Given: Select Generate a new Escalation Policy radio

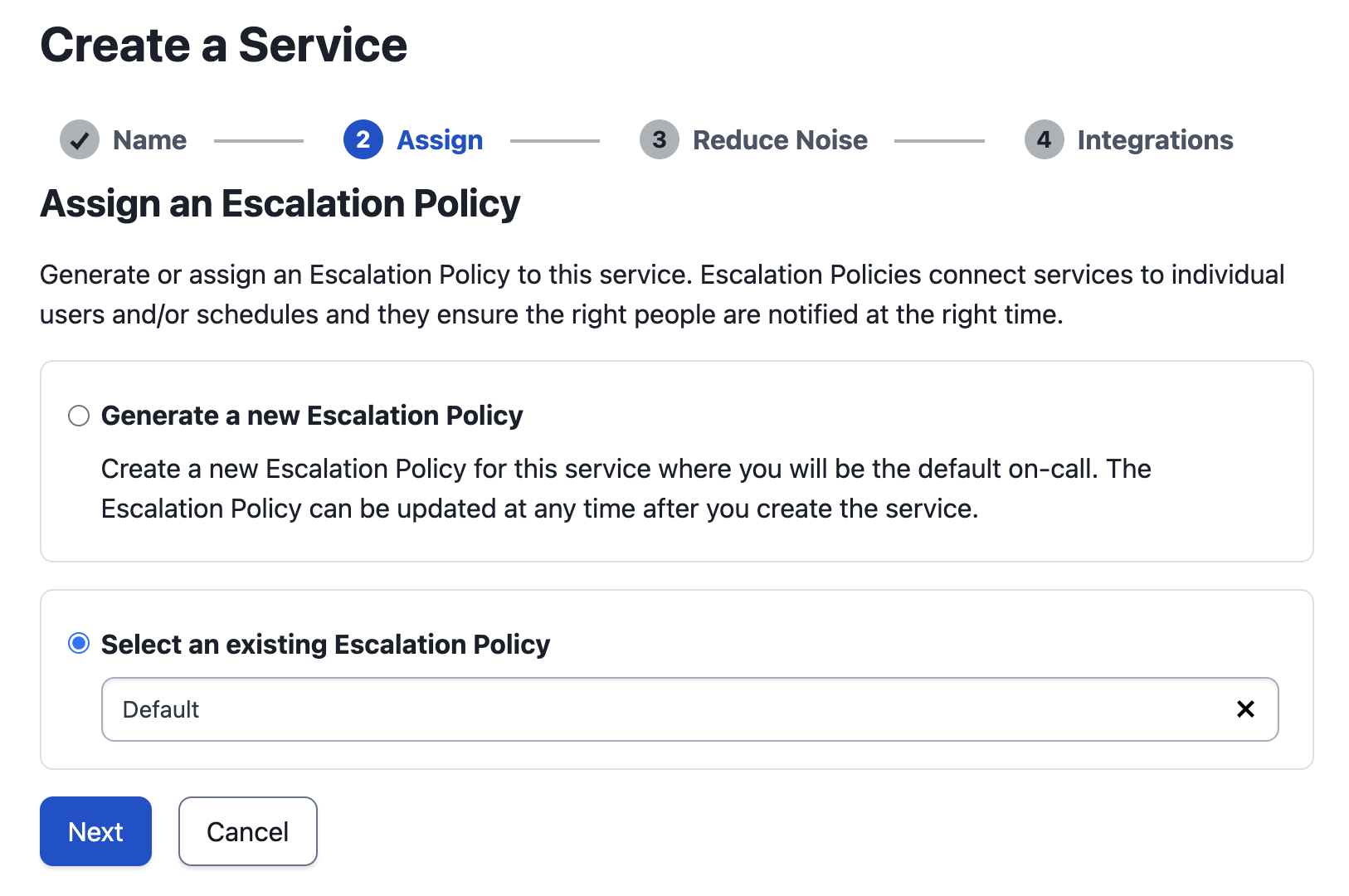Looking at the screenshot, I should (79, 416).
